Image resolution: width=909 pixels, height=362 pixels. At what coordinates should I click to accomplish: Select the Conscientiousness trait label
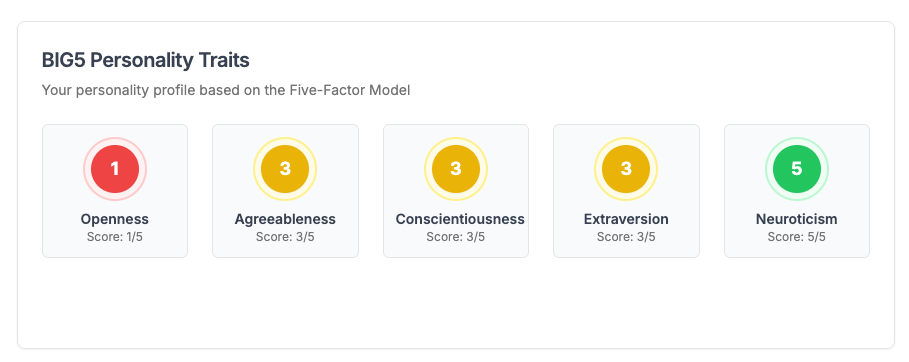(x=460, y=219)
